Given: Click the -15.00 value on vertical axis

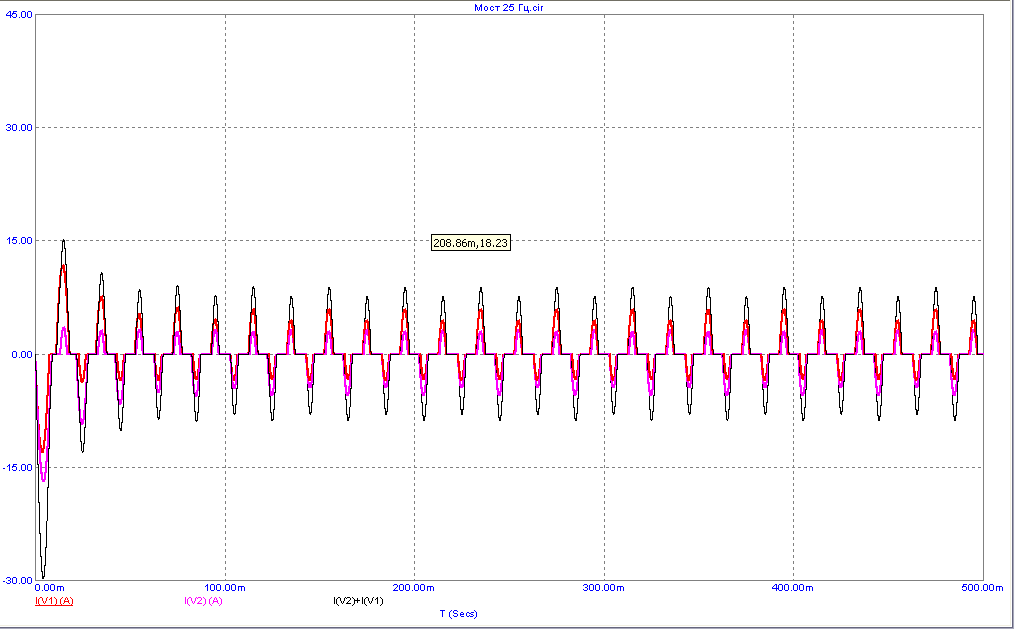Looking at the screenshot, I should click(x=17, y=468).
